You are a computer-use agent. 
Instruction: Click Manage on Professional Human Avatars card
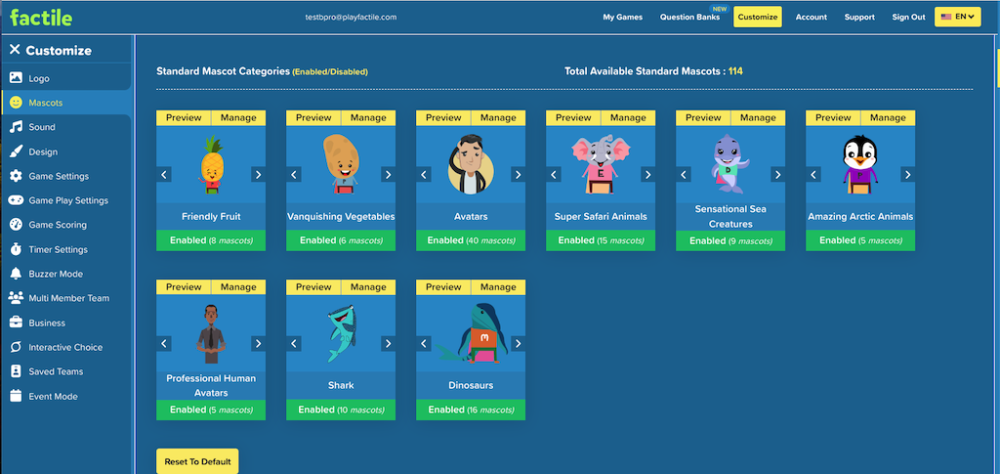pos(239,287)
